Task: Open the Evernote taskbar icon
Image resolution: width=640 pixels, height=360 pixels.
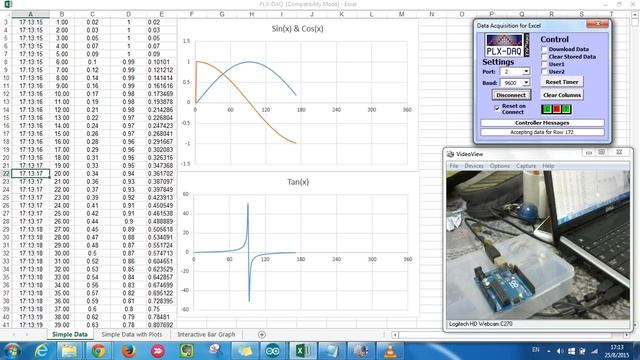Action: (187, 351)
